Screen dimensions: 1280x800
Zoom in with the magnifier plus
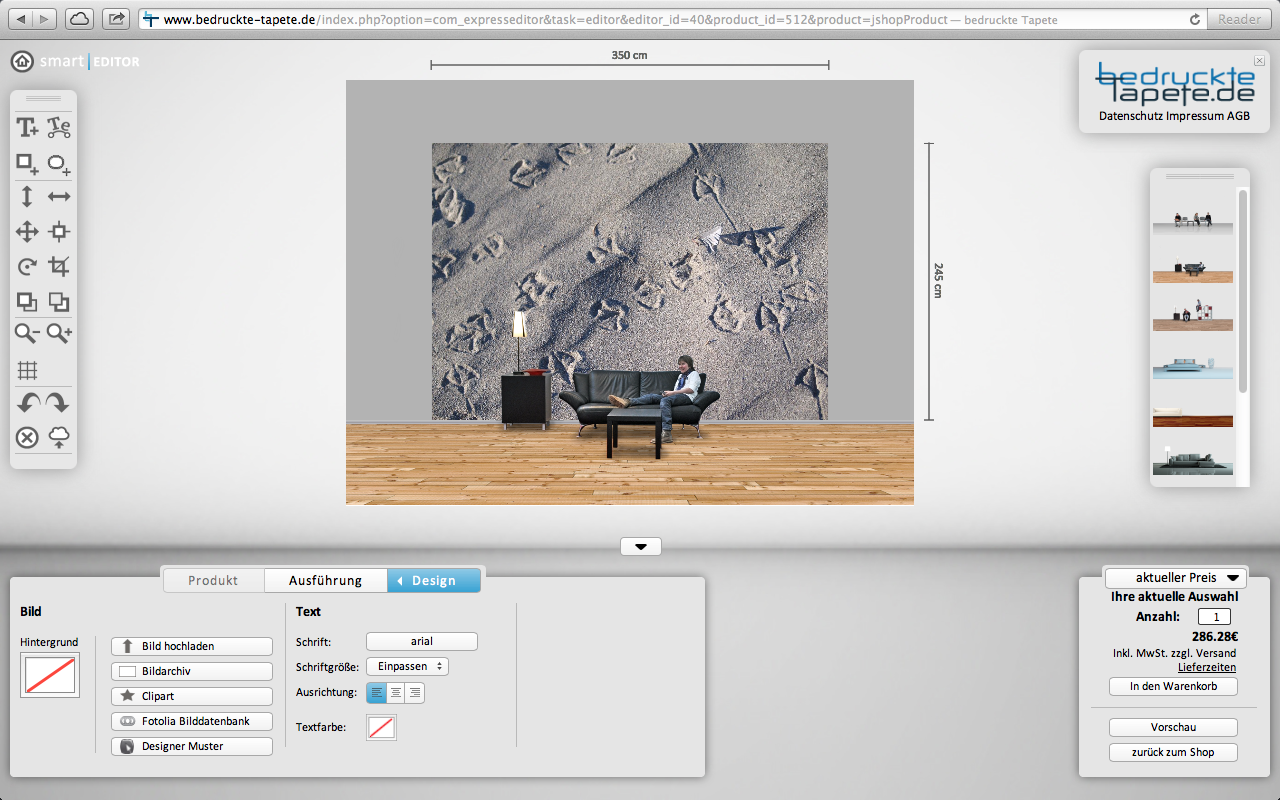tap(59, 334)
